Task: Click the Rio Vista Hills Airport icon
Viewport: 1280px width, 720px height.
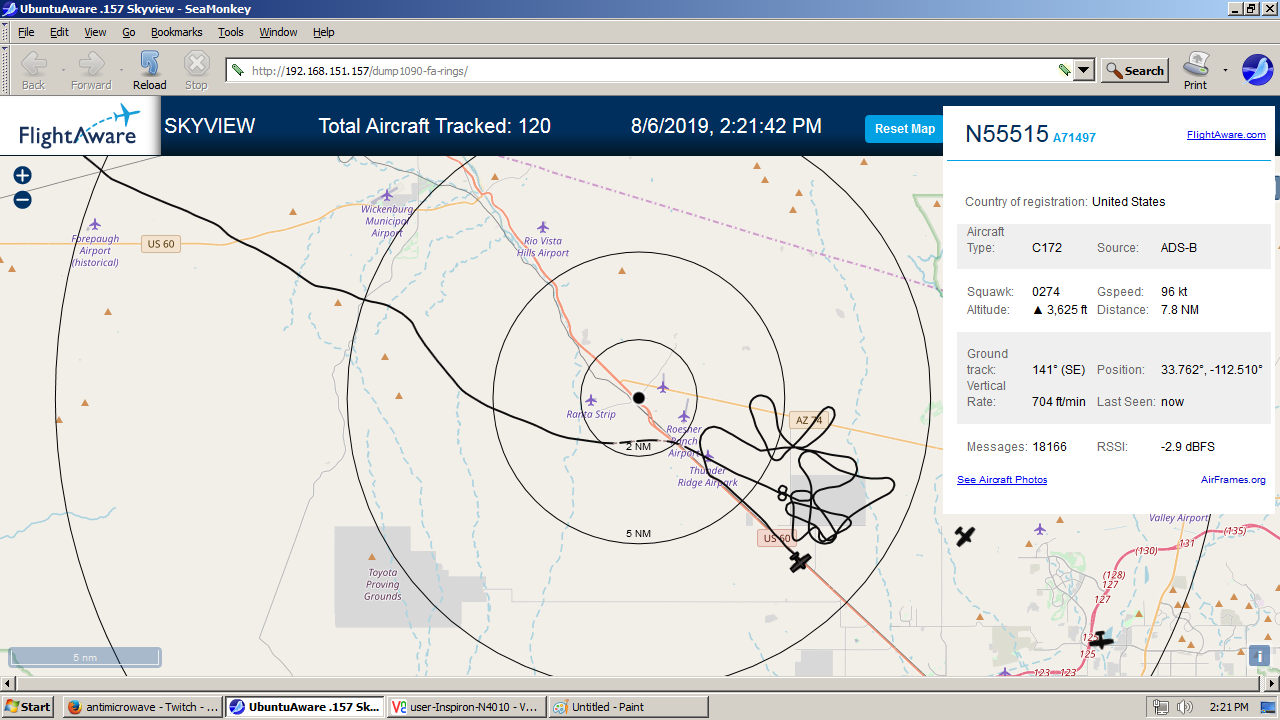Action: [543, 227]
